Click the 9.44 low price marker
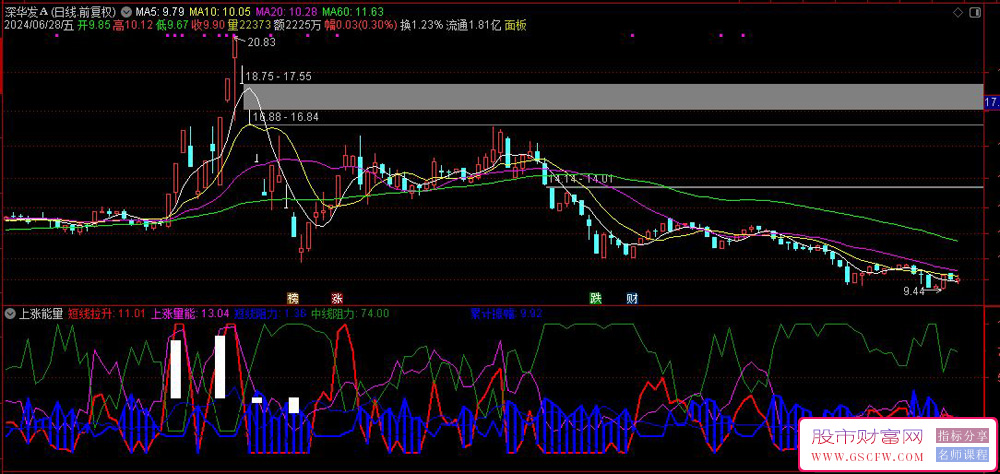The width and height of the screenshot is (1000, 474). (914, 291)
